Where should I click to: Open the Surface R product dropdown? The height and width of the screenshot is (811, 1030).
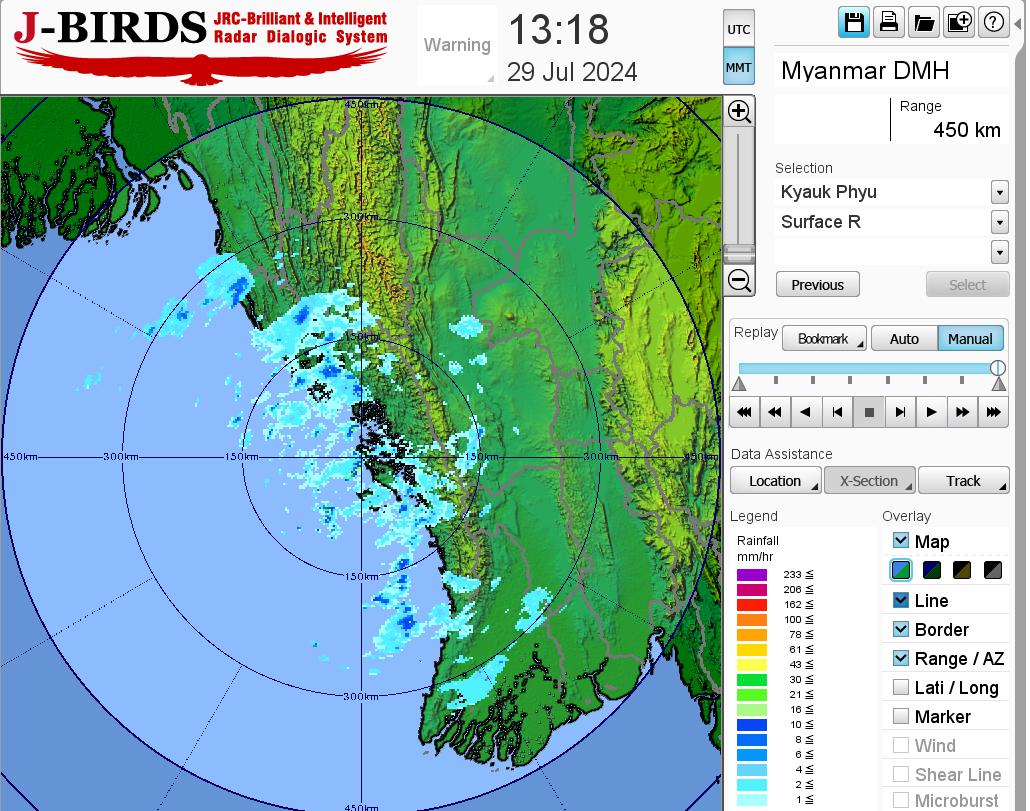999,222
